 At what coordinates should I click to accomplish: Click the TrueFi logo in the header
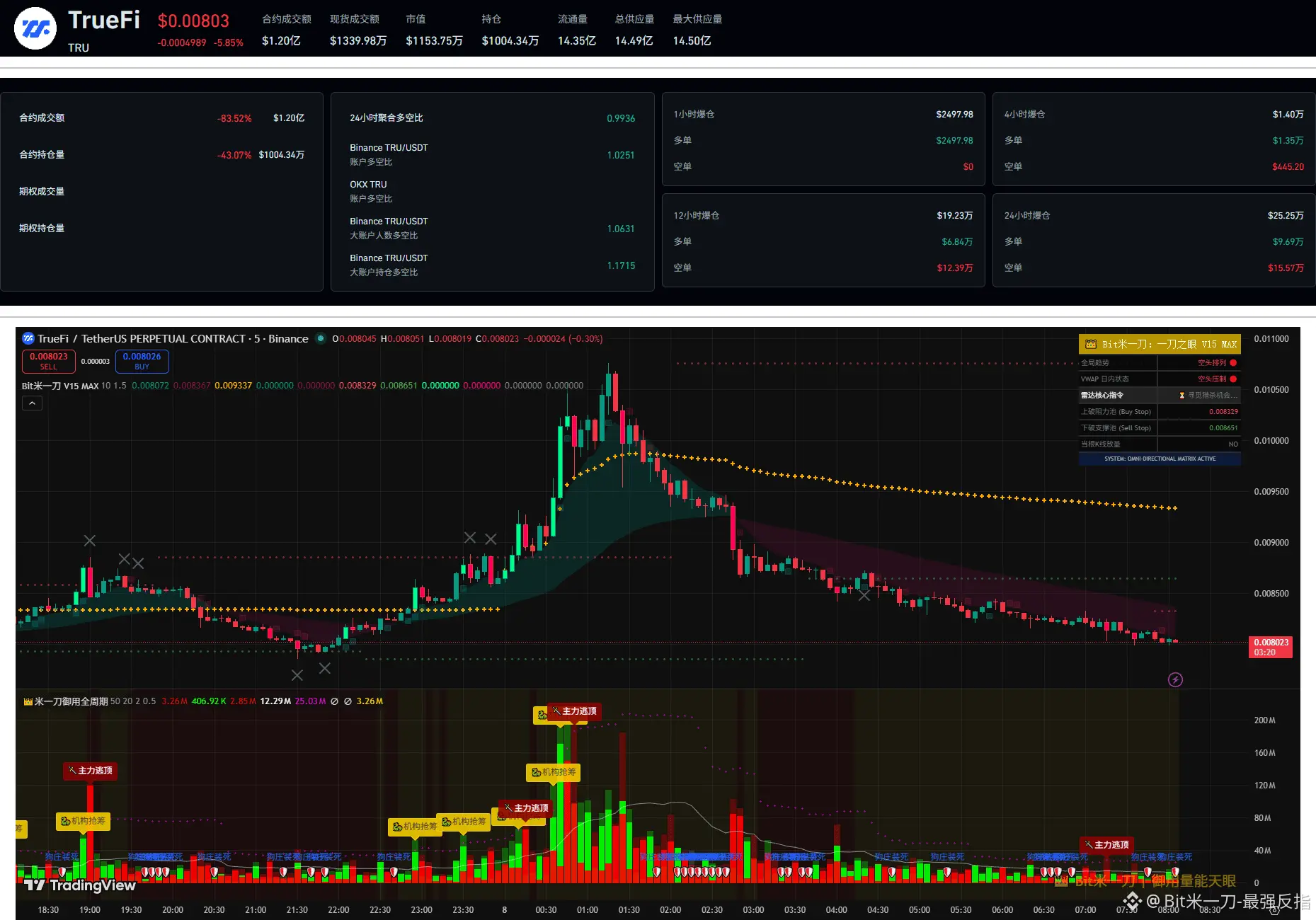click(x=35, y=28)
